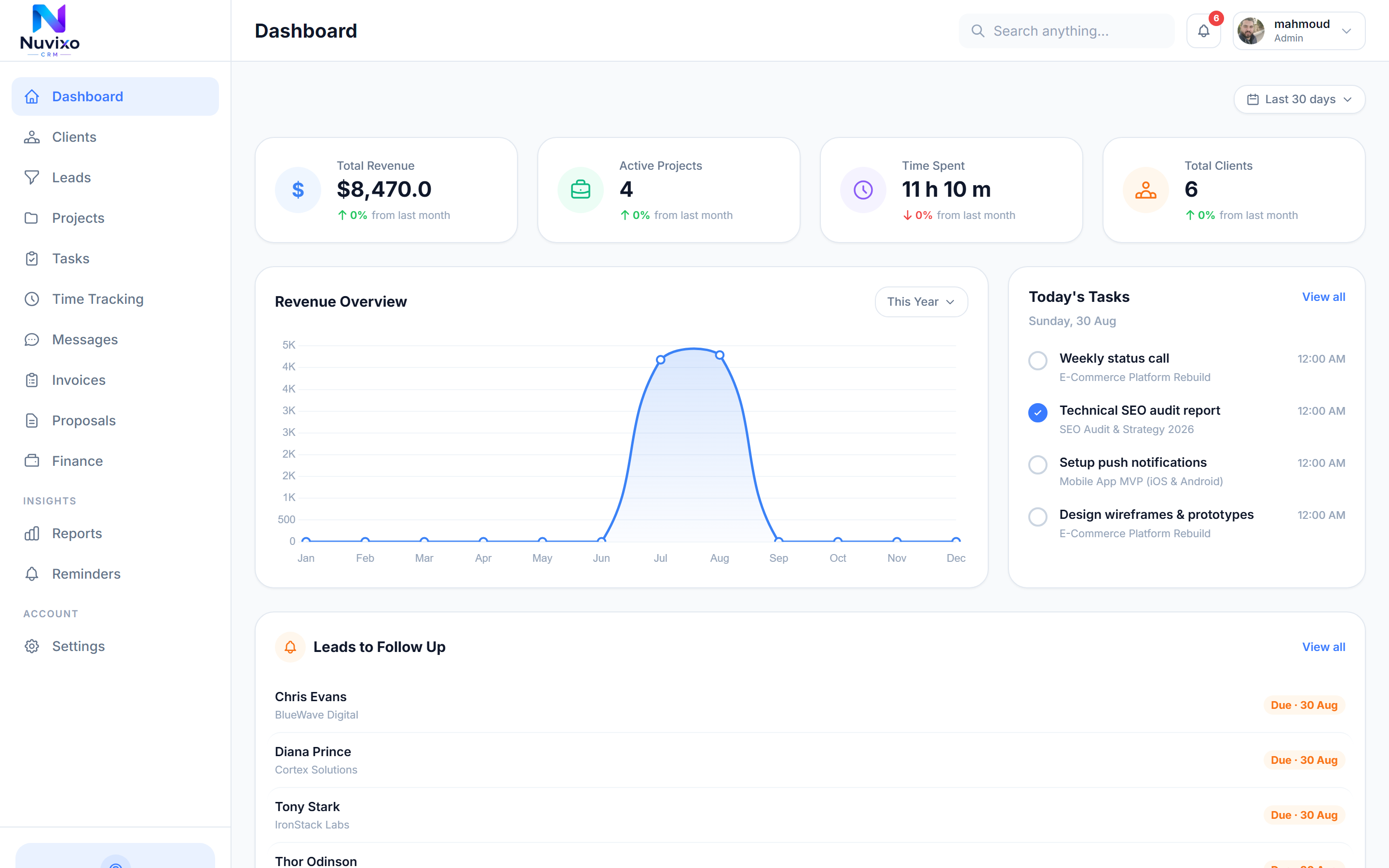Open Invoices from the sidebar
The image size is (1389, 868).
tap(115, 380)
